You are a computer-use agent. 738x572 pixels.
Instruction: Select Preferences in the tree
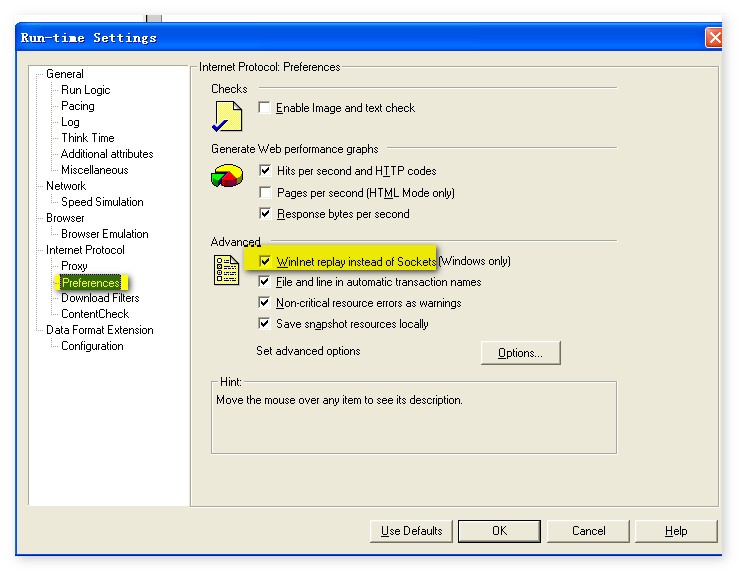click(x=91, y=282)
